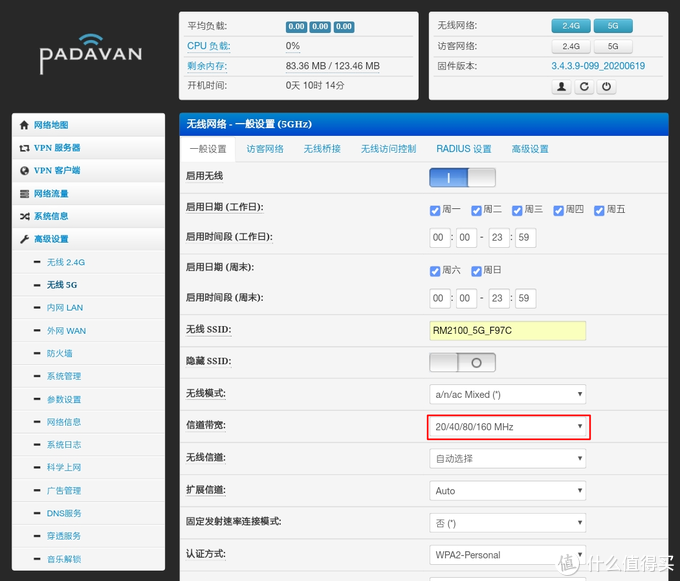Image resolution: width=680 pixels, height=581 pixels.
Task: Expand the 无线模式 dropdown
Action: (508, 394)
